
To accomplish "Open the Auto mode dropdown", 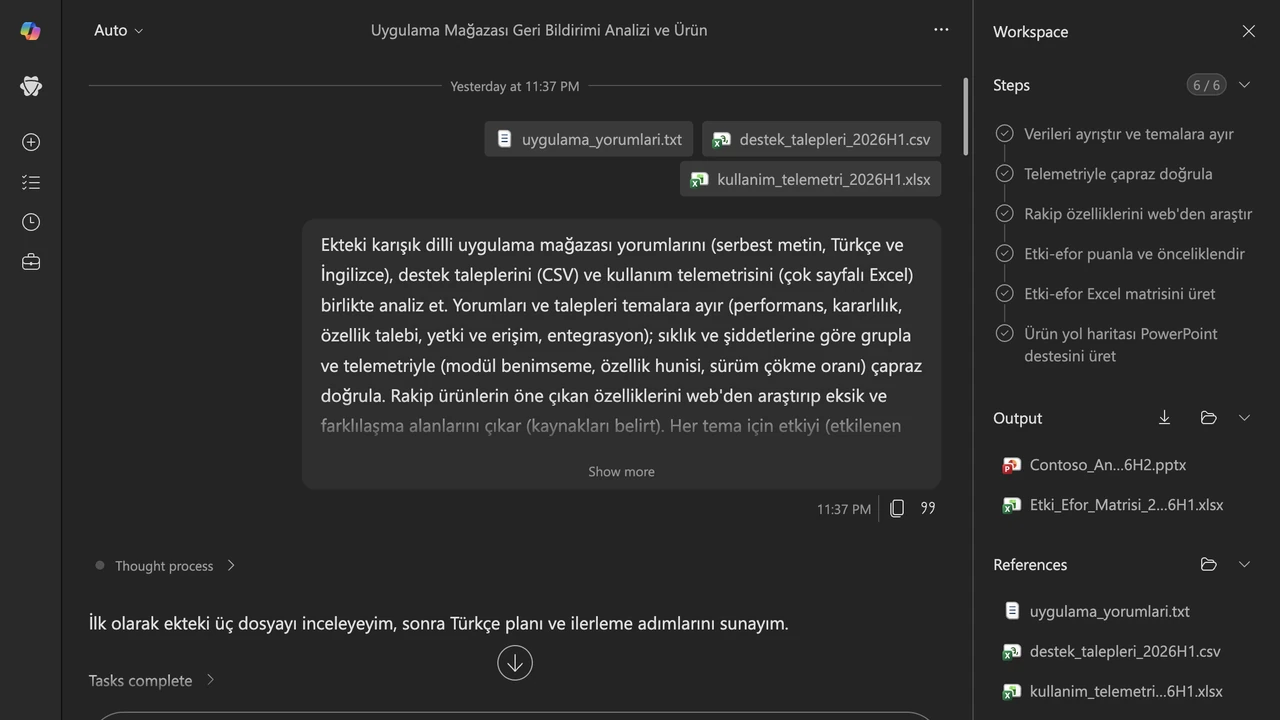I will [x=118, y=30].
